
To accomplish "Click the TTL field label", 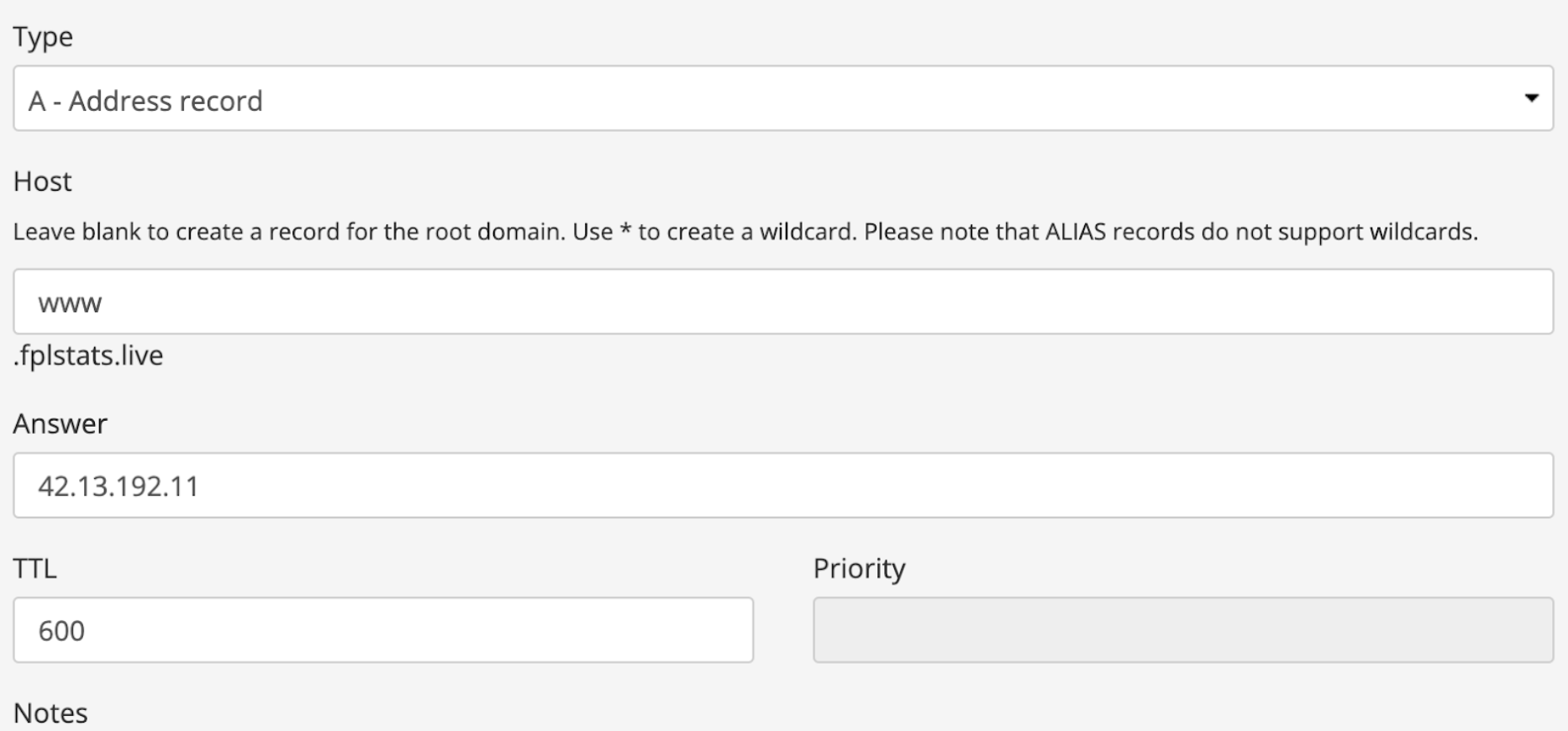I will pos(35,569).
